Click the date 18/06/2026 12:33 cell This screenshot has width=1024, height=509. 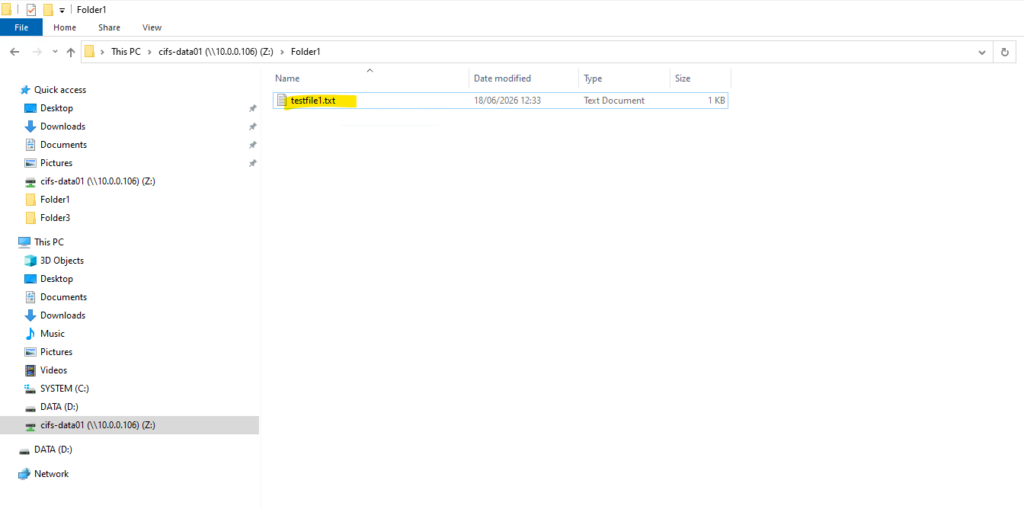point(507,101)
